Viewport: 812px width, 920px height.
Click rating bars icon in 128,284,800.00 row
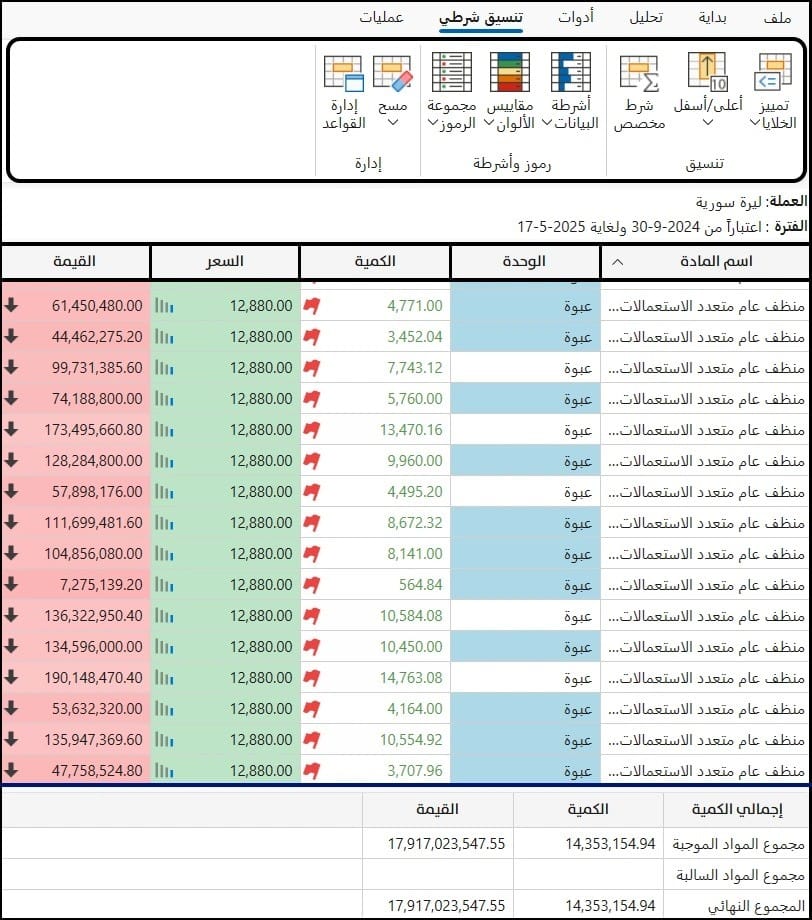coord(164,461)
